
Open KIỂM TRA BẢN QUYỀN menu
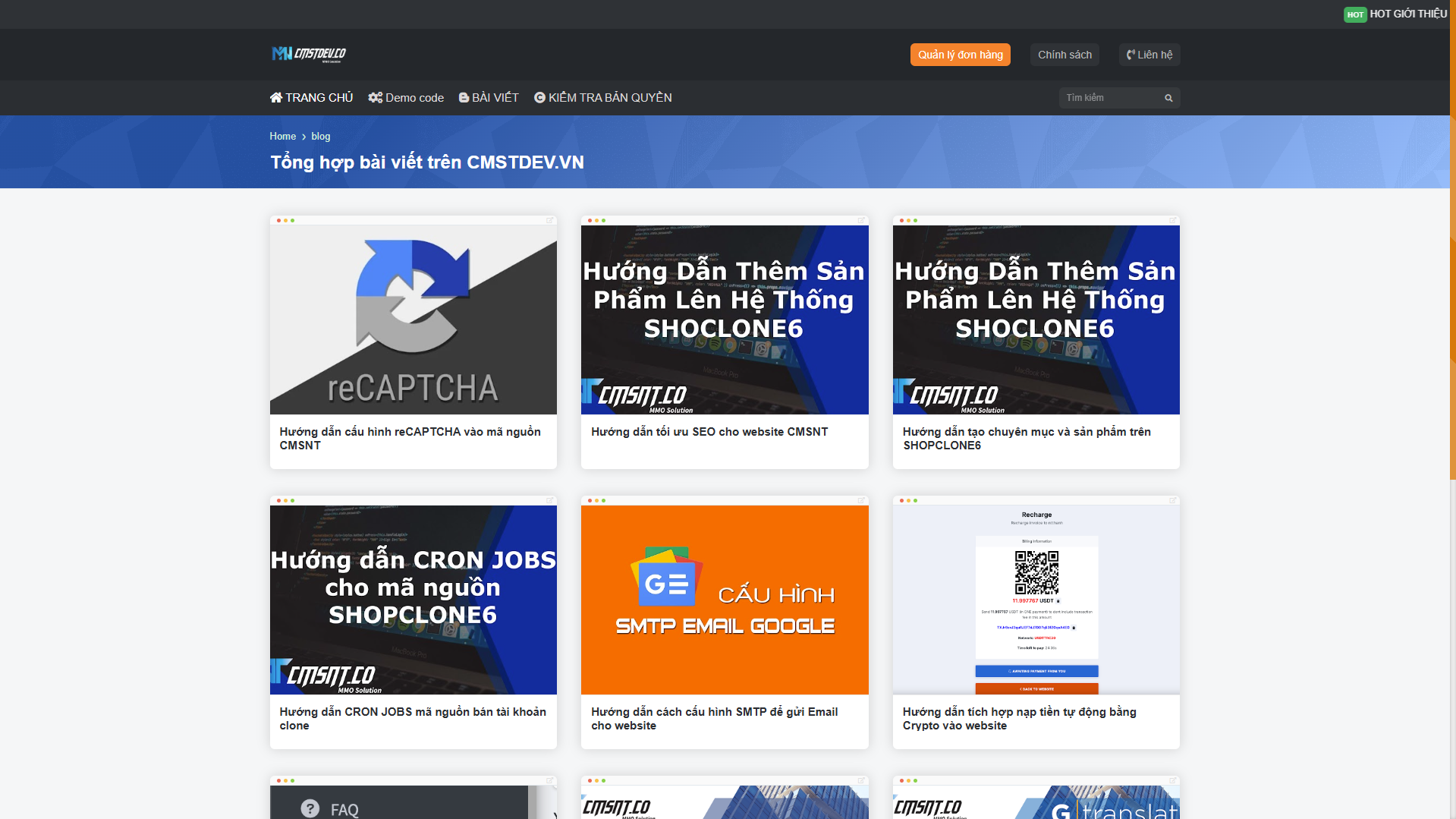tap(602, 98)
